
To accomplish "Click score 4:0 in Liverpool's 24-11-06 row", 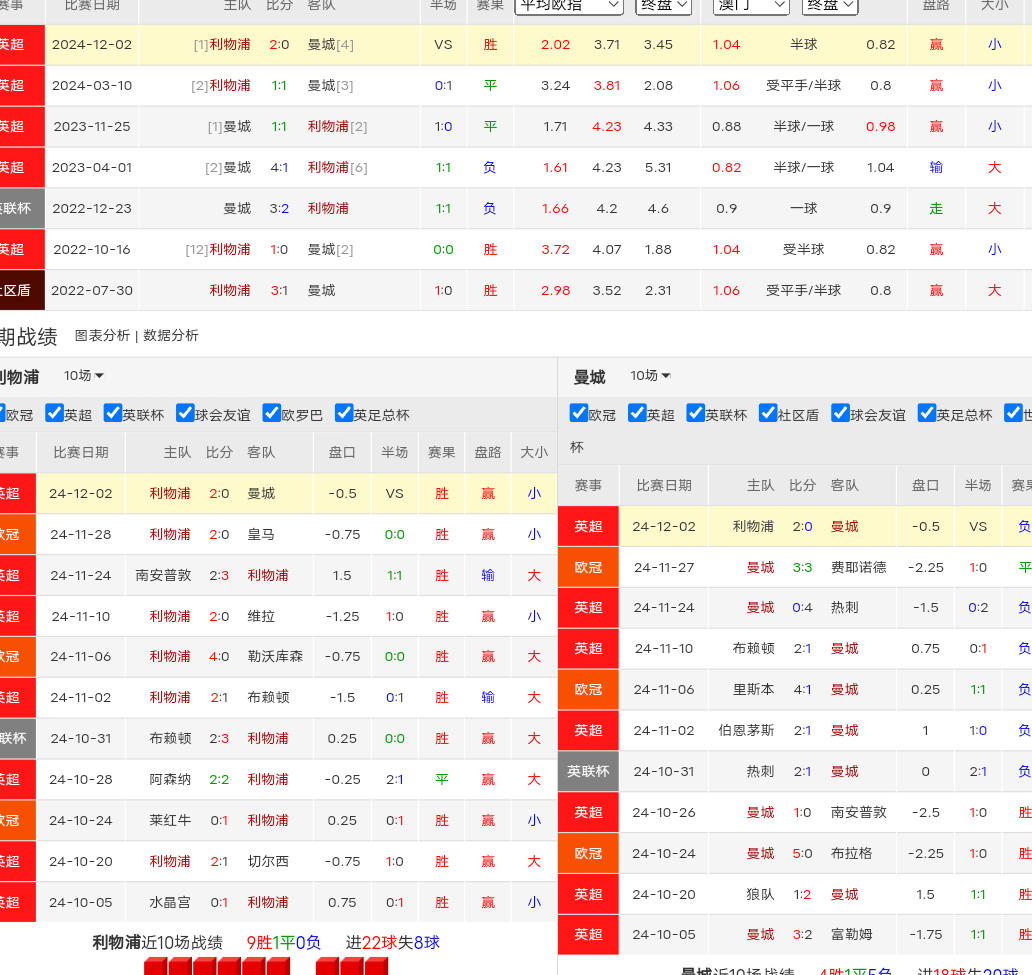I will (x=219, y=656).
